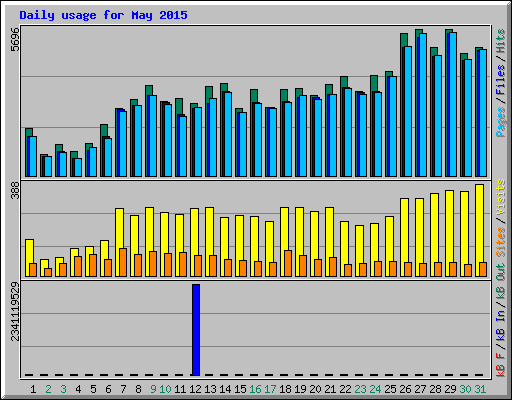
Task: Click the green day label 23
Action: click(360, 389)
